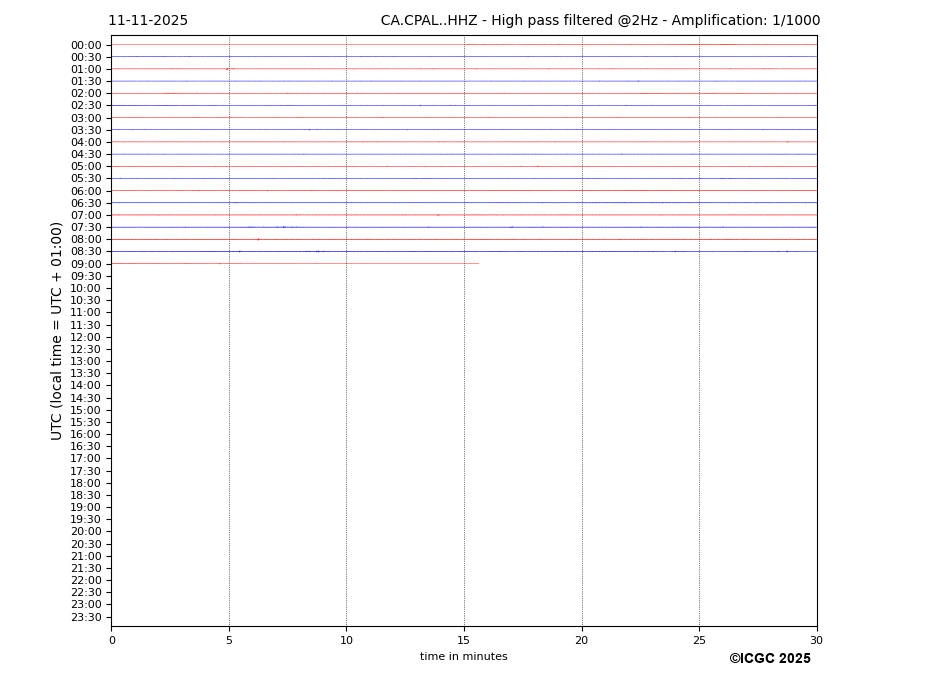Click the date 11-11-2025 in header
The width and height of the screenshot is (927, 696).
(x=148, y=21)
